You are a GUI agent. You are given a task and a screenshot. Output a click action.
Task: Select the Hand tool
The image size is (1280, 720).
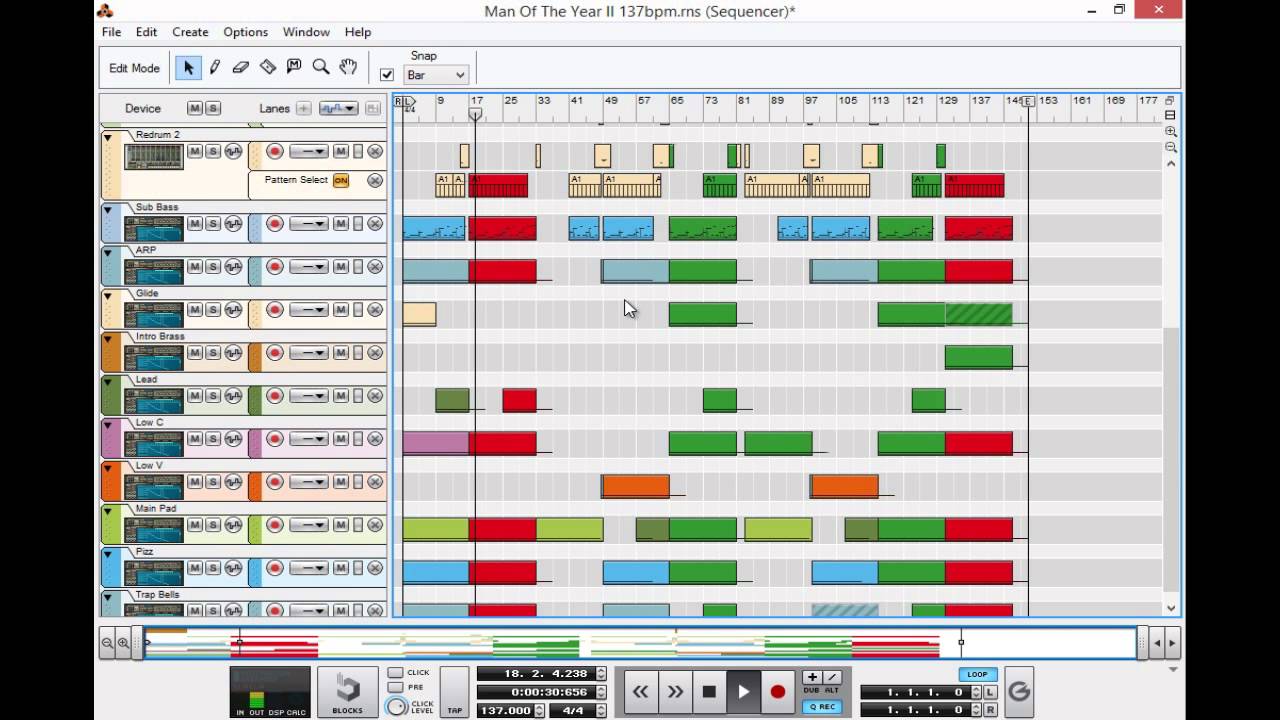pos(347,67)
